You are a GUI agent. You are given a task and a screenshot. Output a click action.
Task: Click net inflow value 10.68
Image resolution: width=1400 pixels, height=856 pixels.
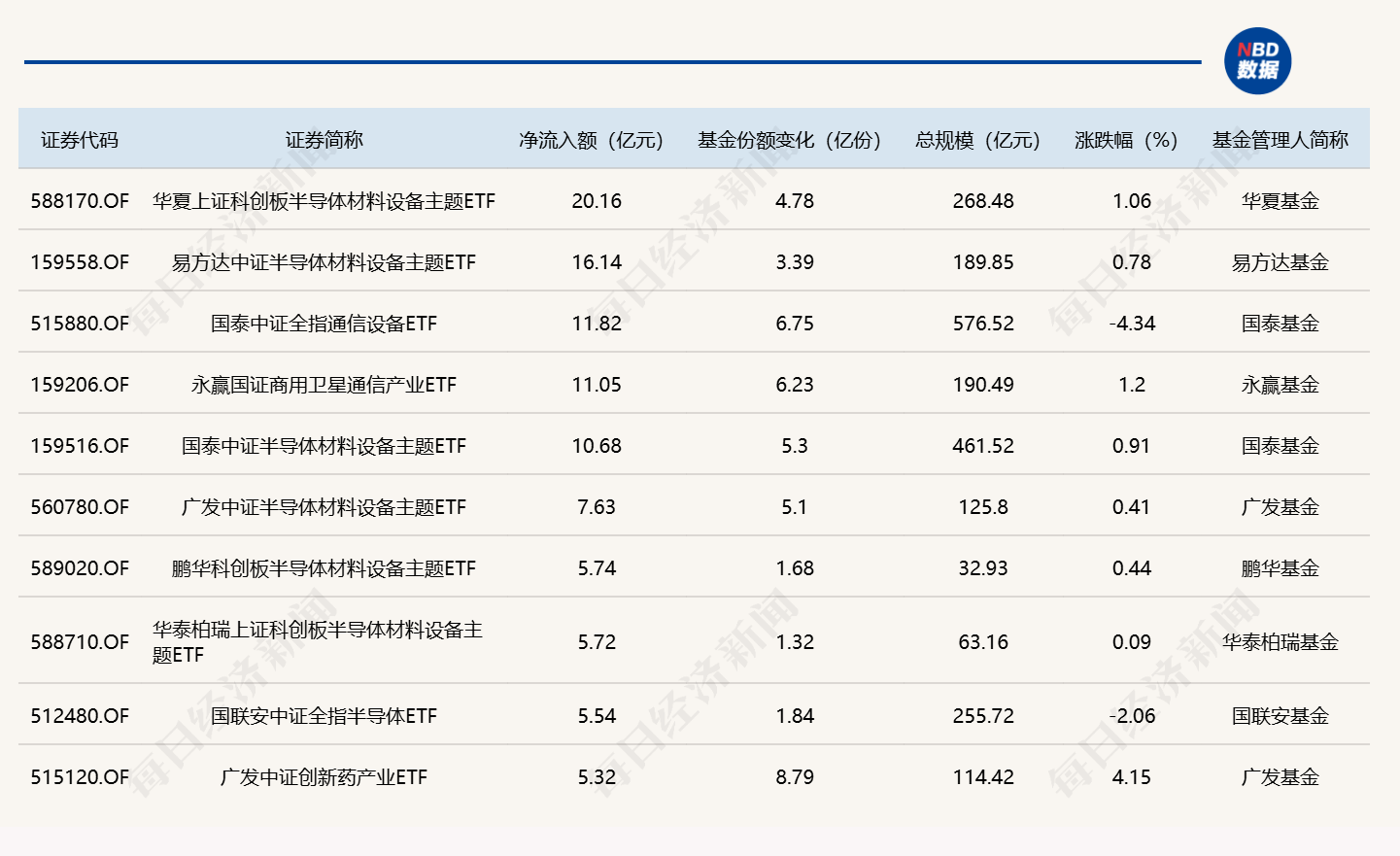[x=597, y=446]
